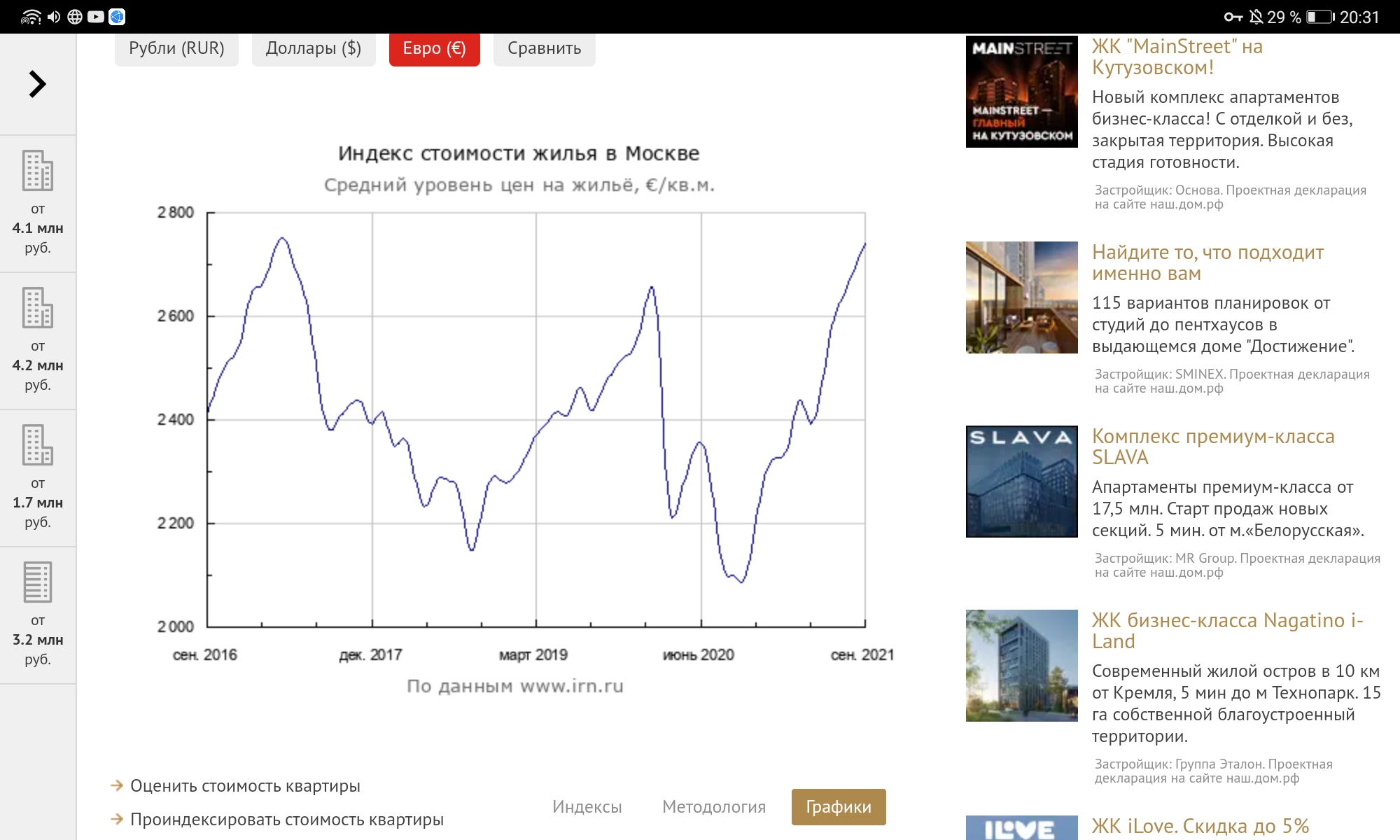Click the iLove banner thumbnail
The height and width of the screenshot is (840, 1400).
coord(1022,827)
